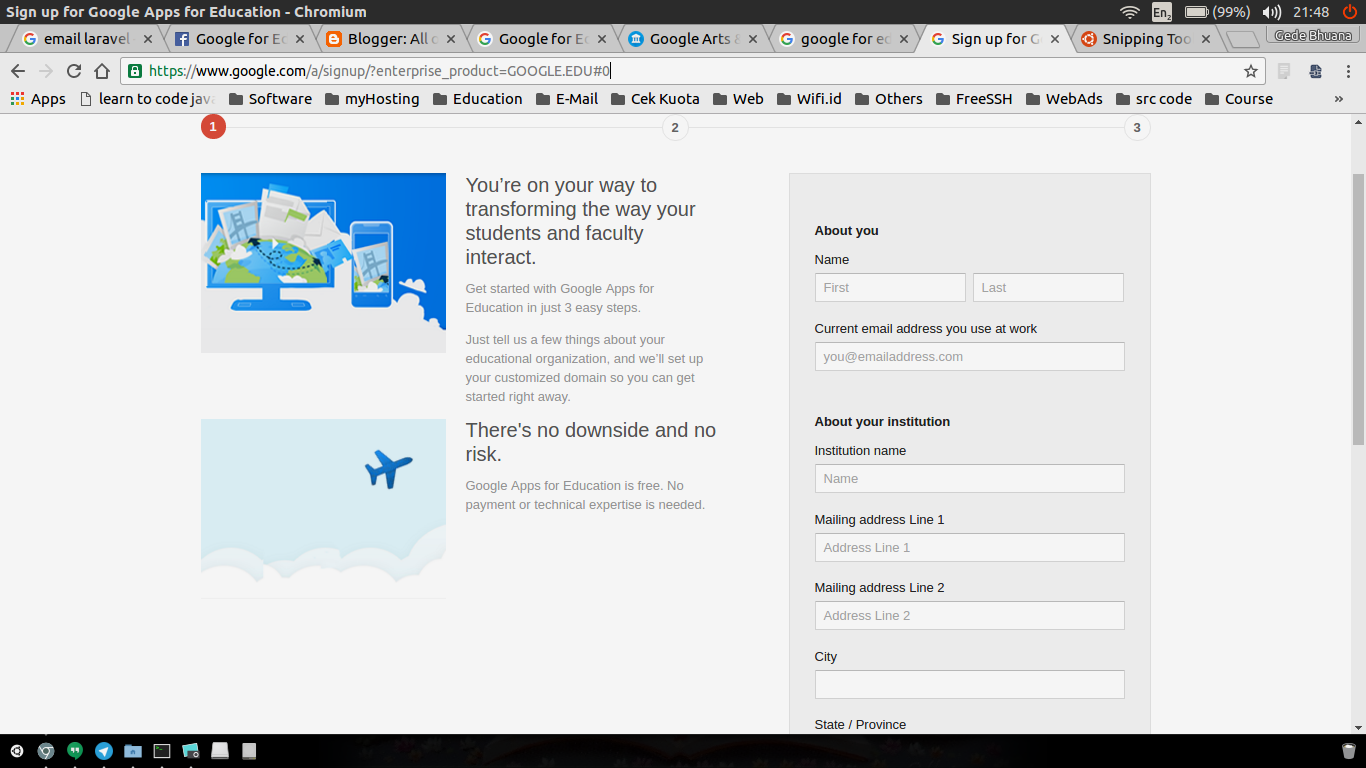Open the battery 99% indicator
This screenshot has width=1366, height=768.
[1217, 12]
